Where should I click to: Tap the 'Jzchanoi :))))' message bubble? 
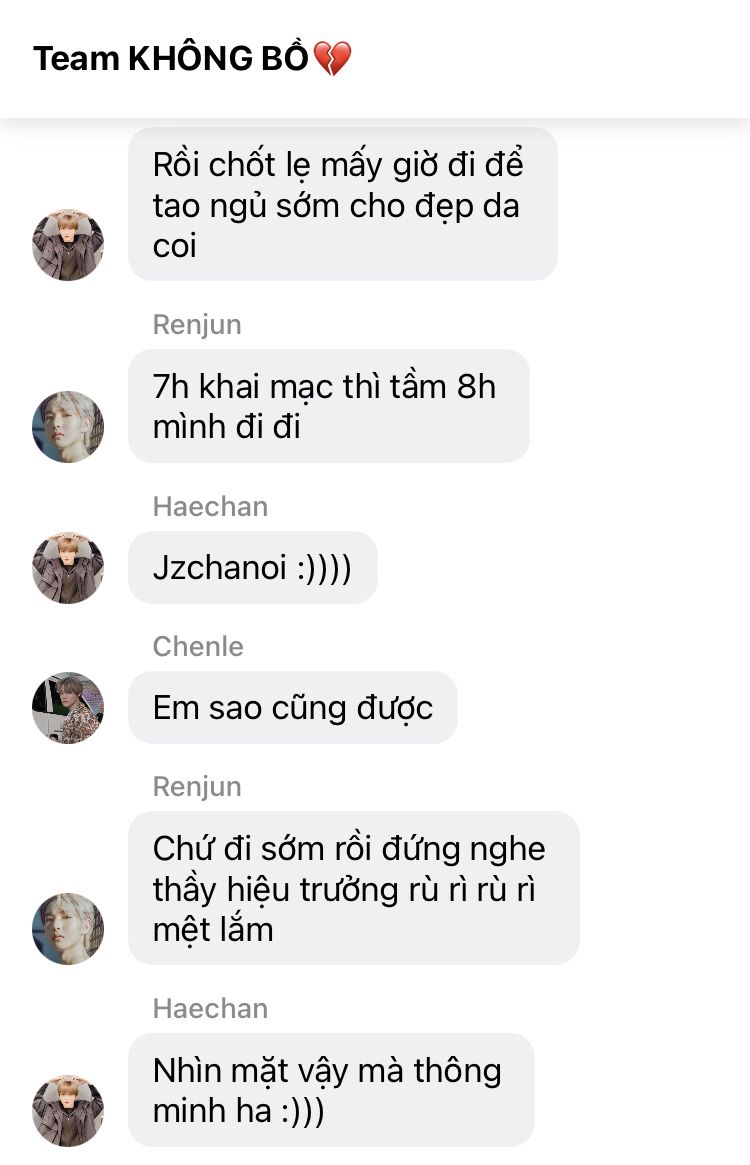click(x=253, y=568)
